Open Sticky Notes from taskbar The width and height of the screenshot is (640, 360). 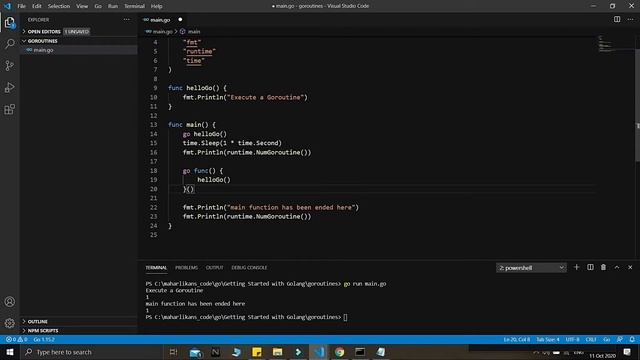click(257, 352)
